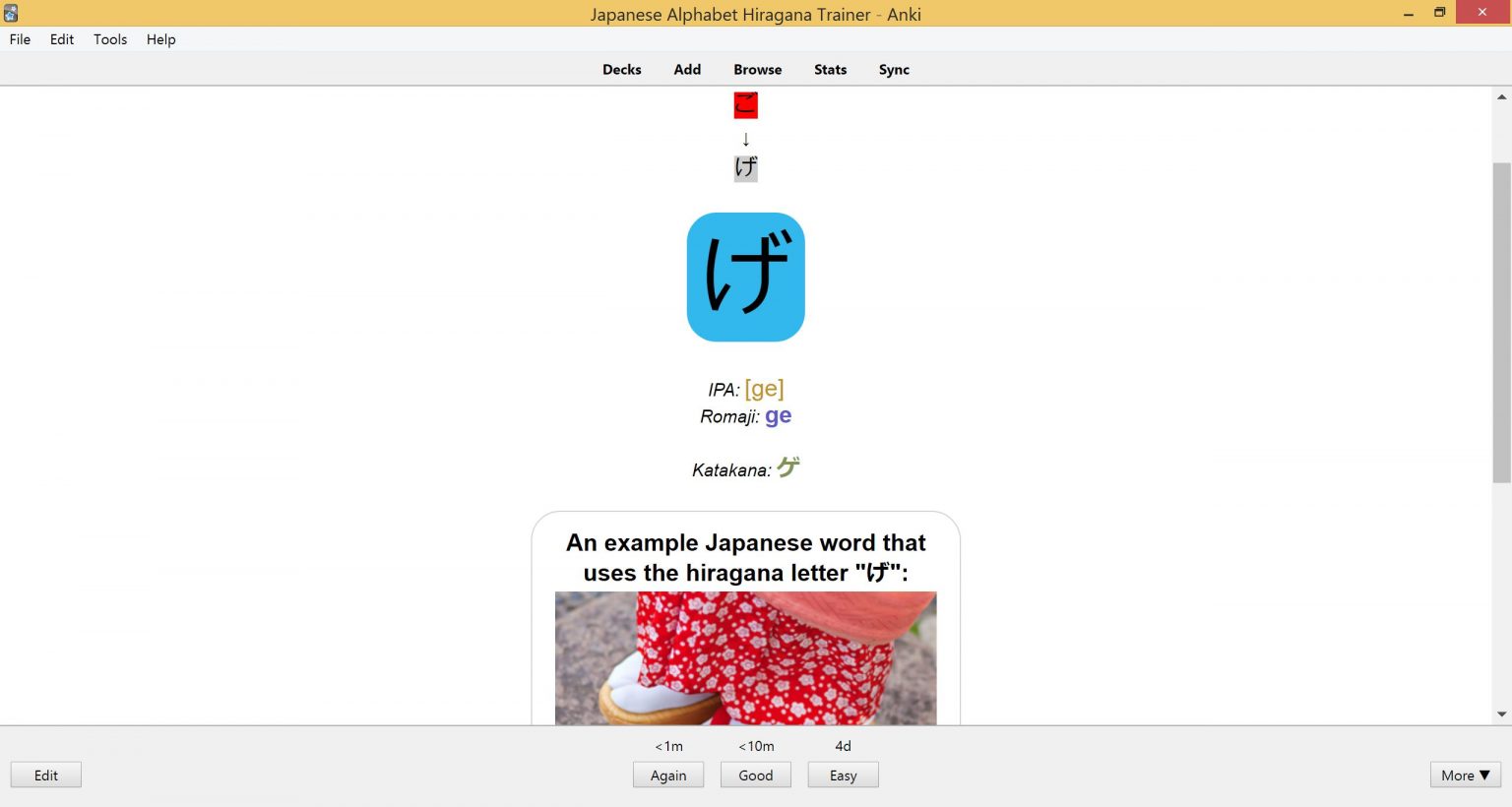Open the Stats screen
The height and width of the screenshot is (807, 1512).
(x=830, y=69)
